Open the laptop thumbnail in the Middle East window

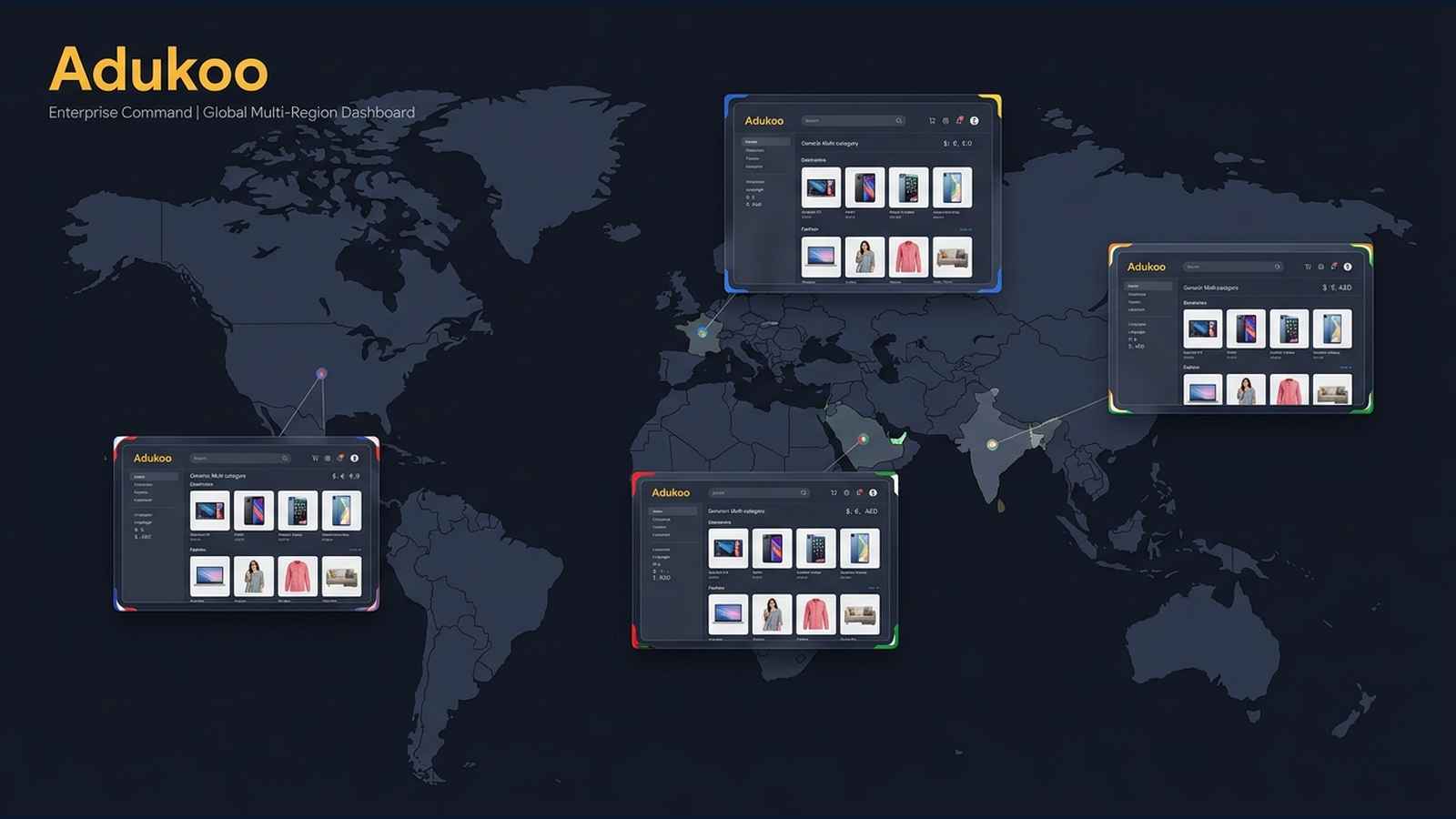pos(728,614)
